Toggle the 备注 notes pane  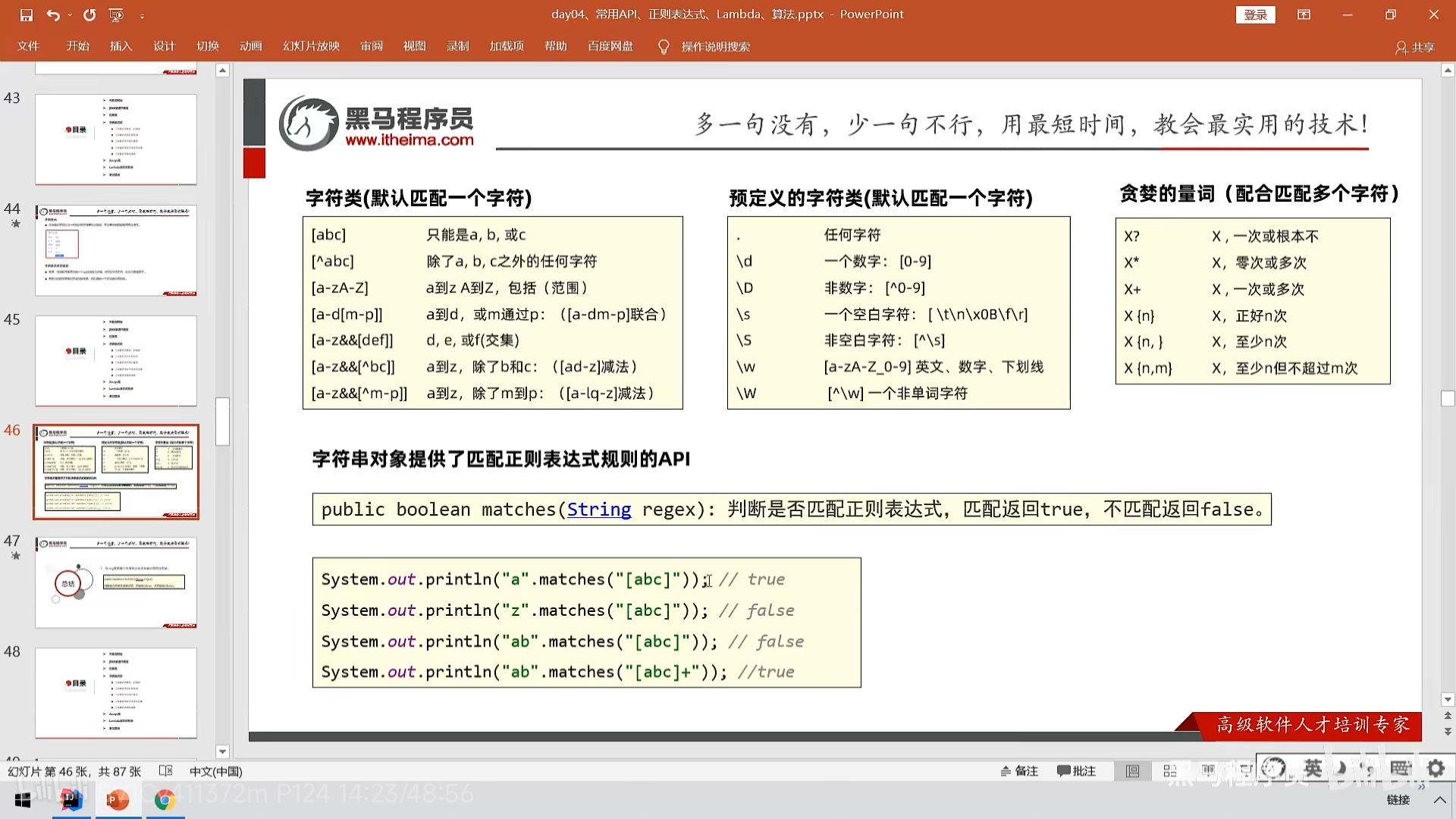(x=1019, y=771)
